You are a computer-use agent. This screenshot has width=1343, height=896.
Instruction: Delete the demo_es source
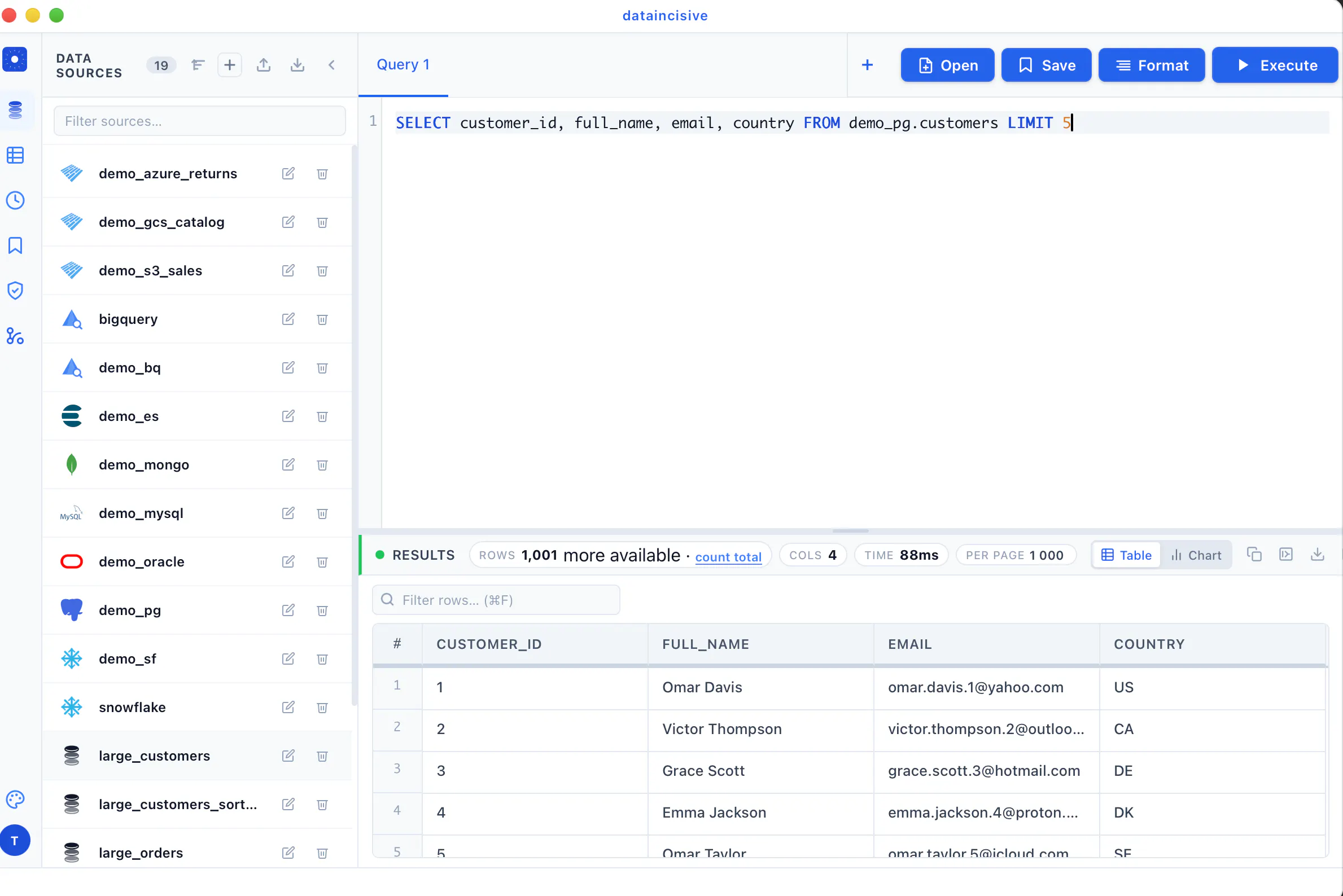click(x=322, y=416)
